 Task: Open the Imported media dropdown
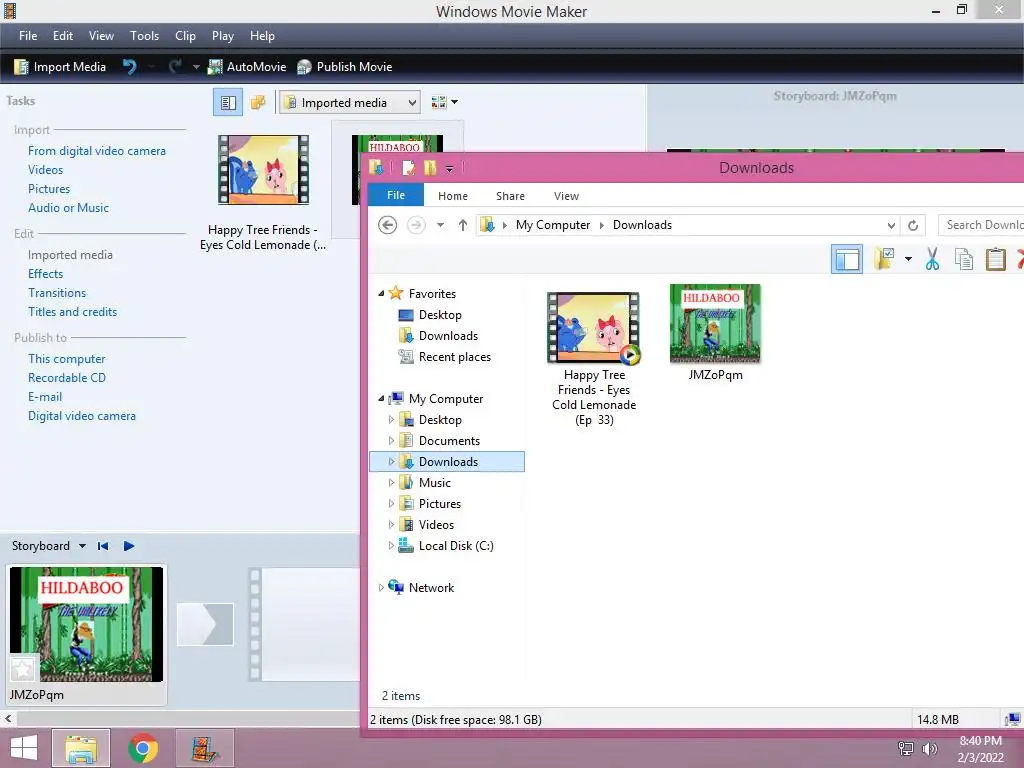pos(349,103)
